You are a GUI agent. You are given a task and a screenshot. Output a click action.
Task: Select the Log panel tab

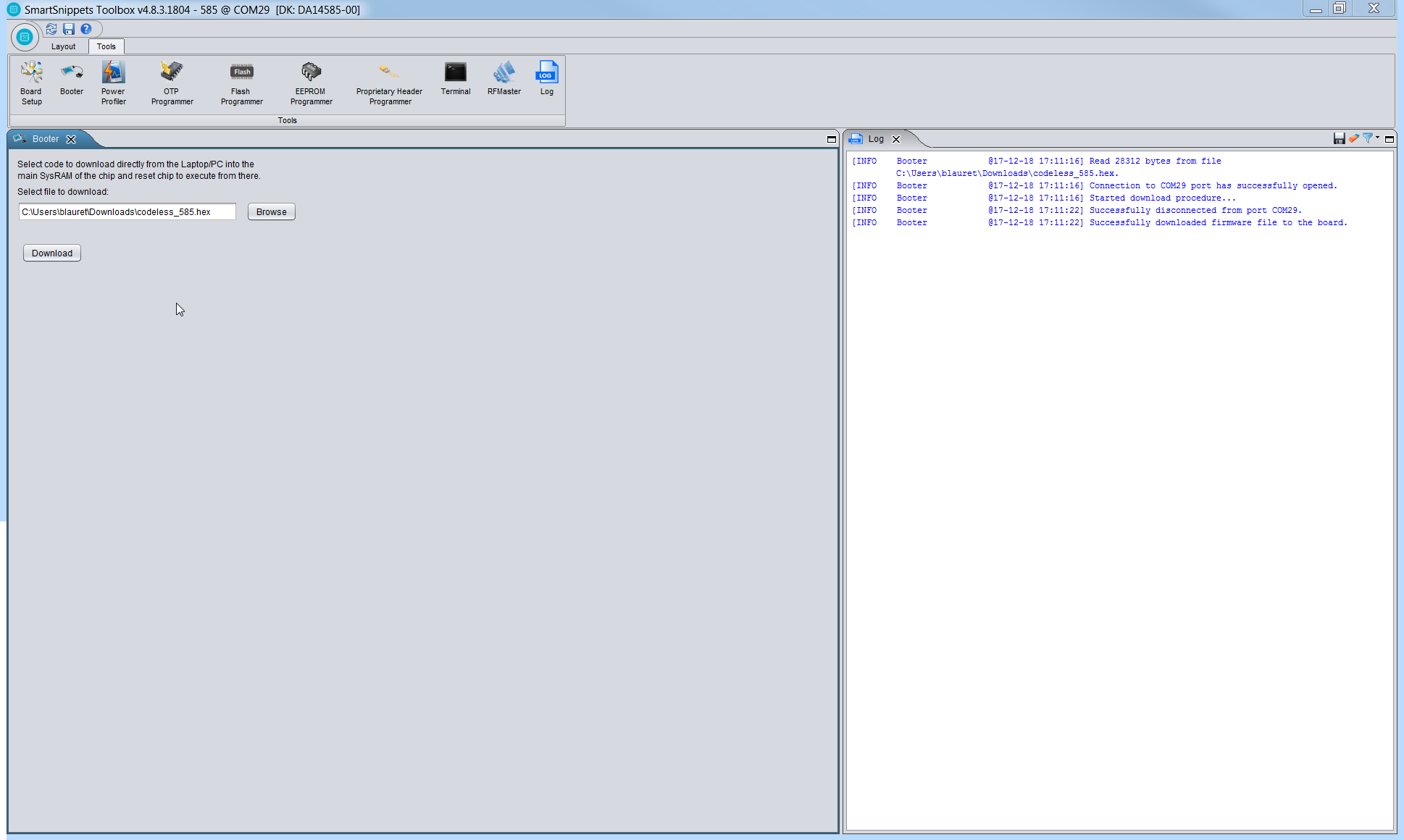tap(876, 139)
